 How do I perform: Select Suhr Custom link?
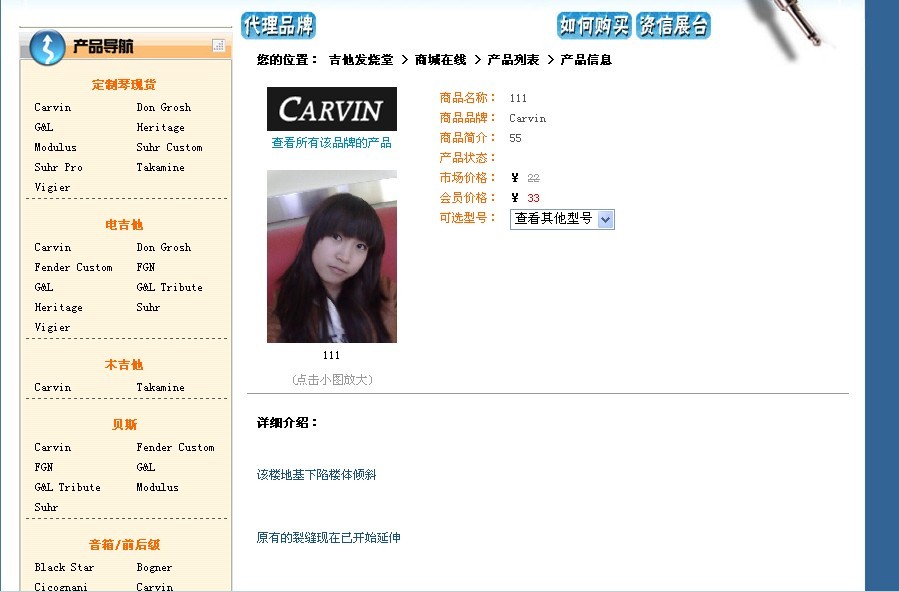pos(169,147)
